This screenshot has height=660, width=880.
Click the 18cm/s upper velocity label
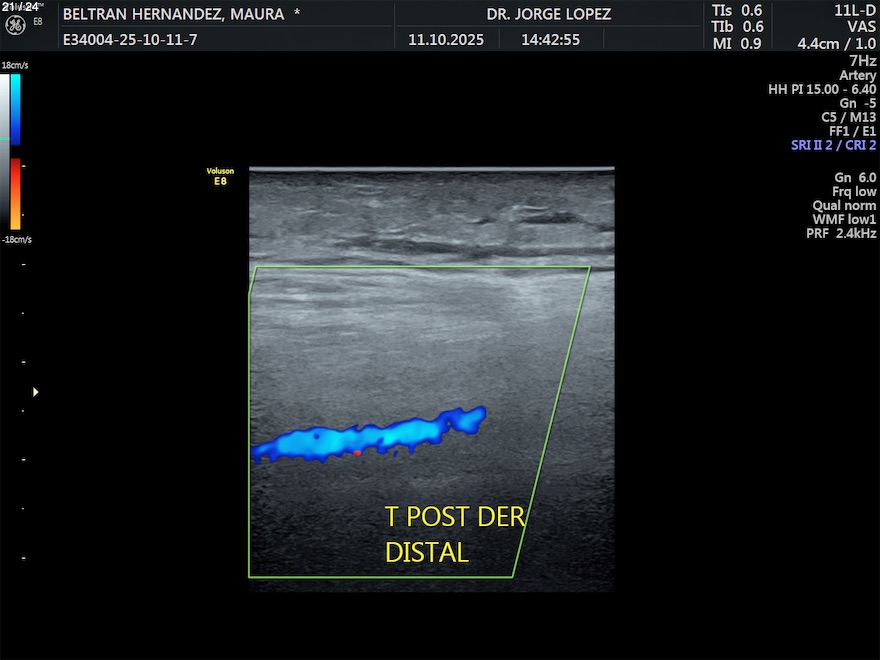click(x=16, y=65)
